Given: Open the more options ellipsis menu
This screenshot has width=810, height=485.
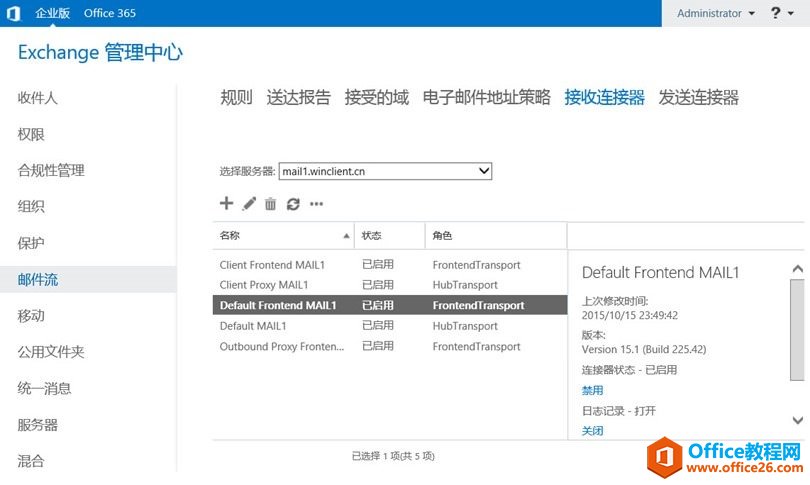Looking at the screenshot, I should coord(316,204).
